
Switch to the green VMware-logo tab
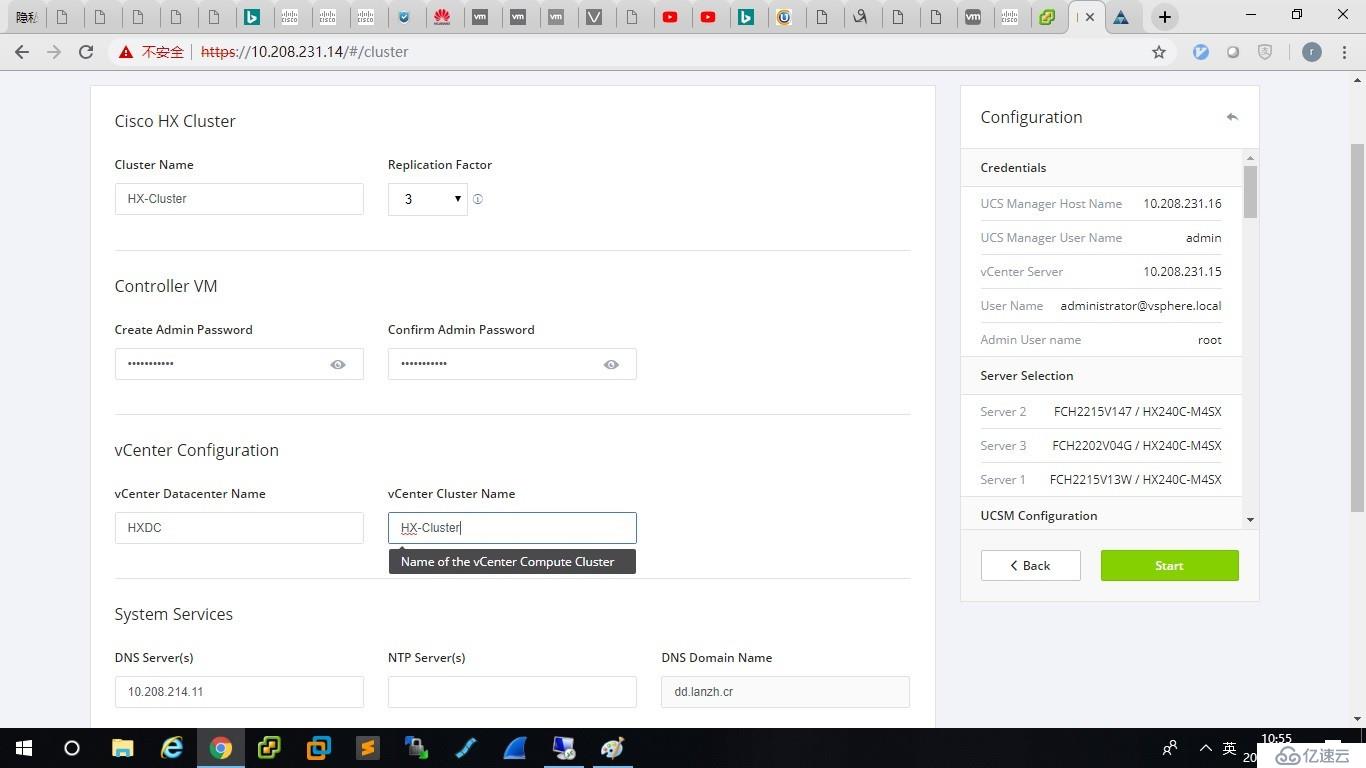pyautogui.click(x=1047, y=17)
